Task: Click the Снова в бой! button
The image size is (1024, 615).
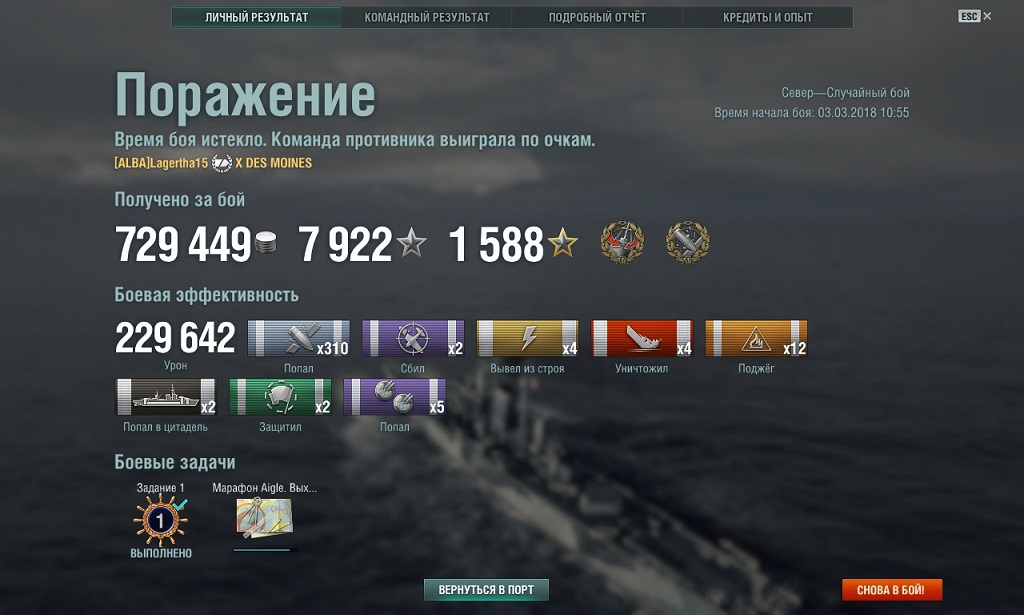Action: 891,590
